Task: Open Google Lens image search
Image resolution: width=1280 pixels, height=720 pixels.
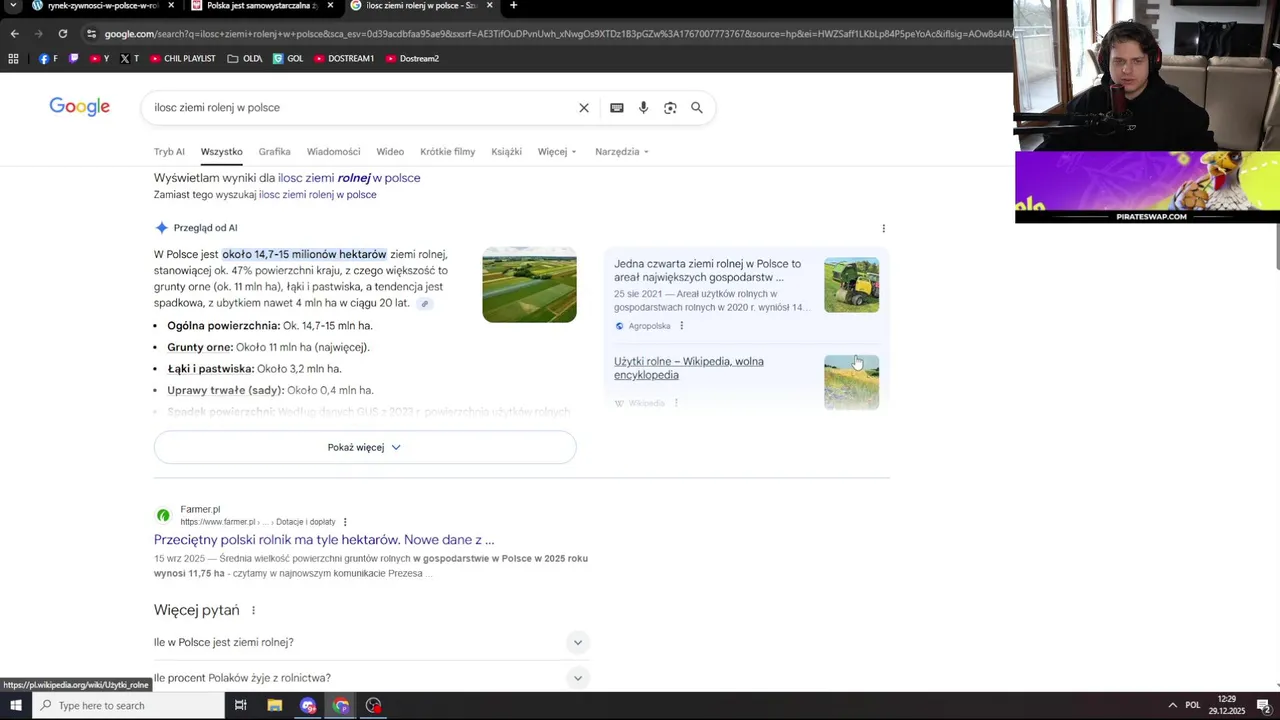Action: pos(670,108)
